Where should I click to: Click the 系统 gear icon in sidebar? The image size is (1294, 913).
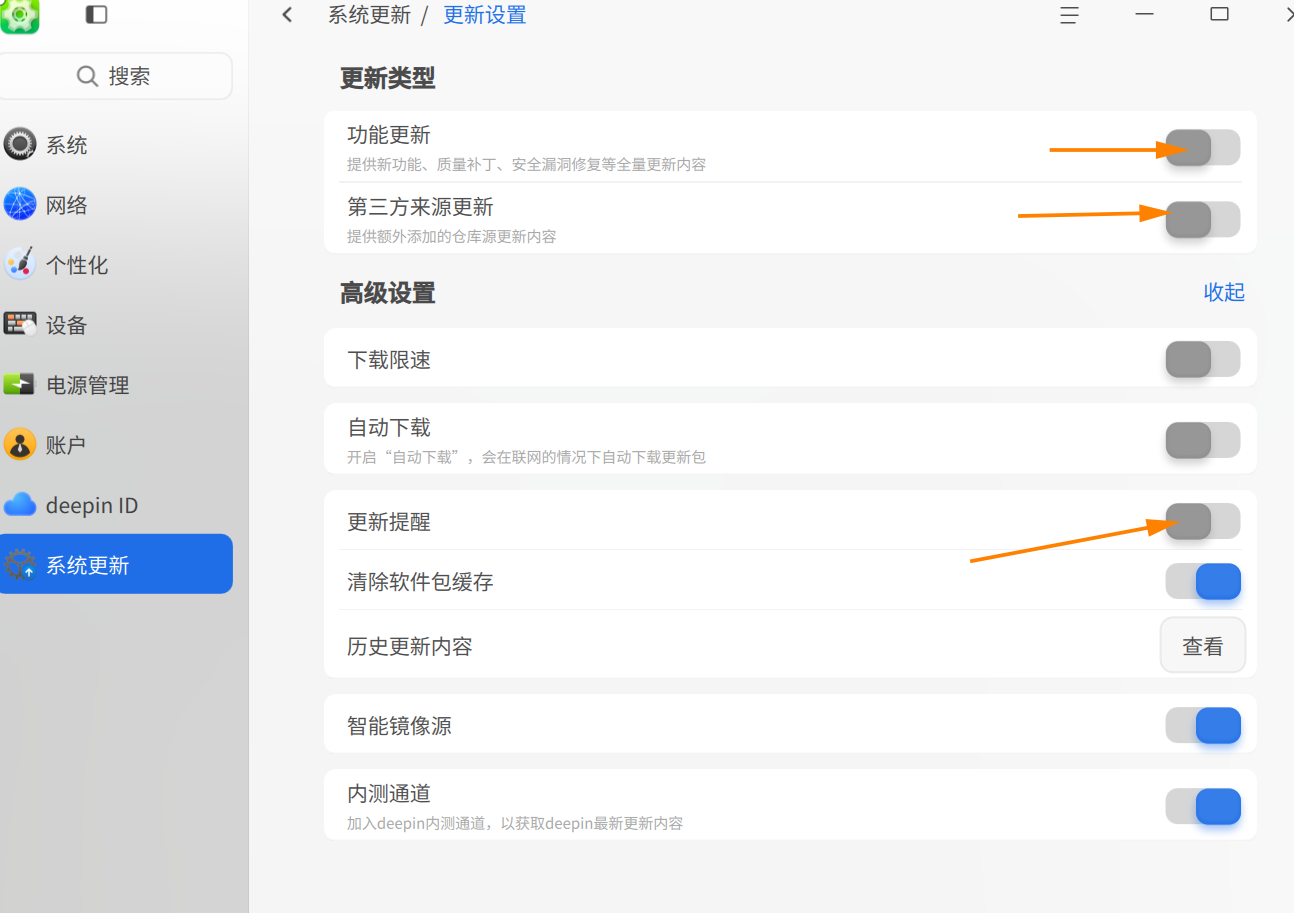coord(20,145)
